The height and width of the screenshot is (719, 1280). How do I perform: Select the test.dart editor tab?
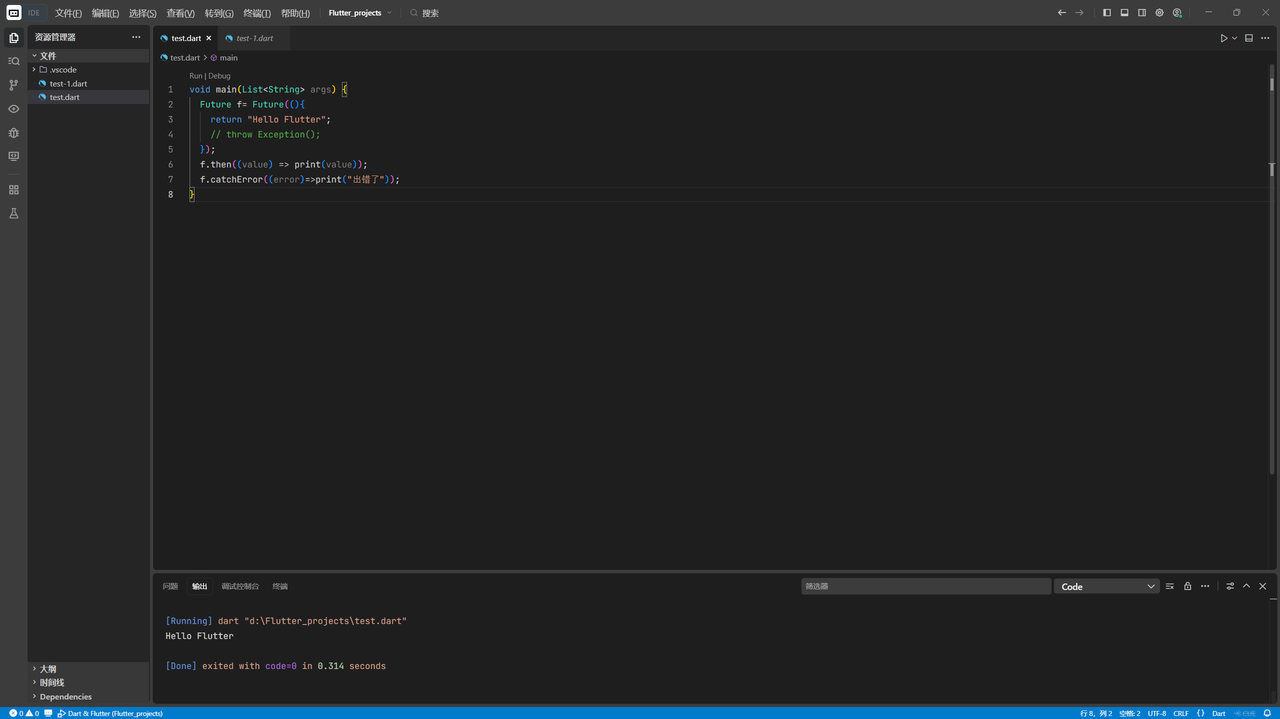coord(185,38)
